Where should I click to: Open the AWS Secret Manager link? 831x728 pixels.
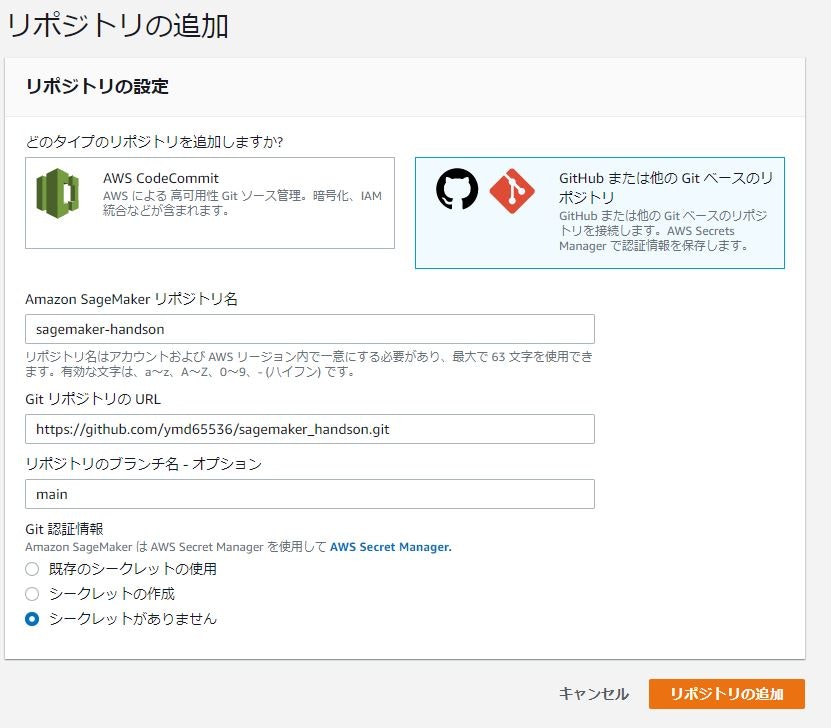[391, 547]
